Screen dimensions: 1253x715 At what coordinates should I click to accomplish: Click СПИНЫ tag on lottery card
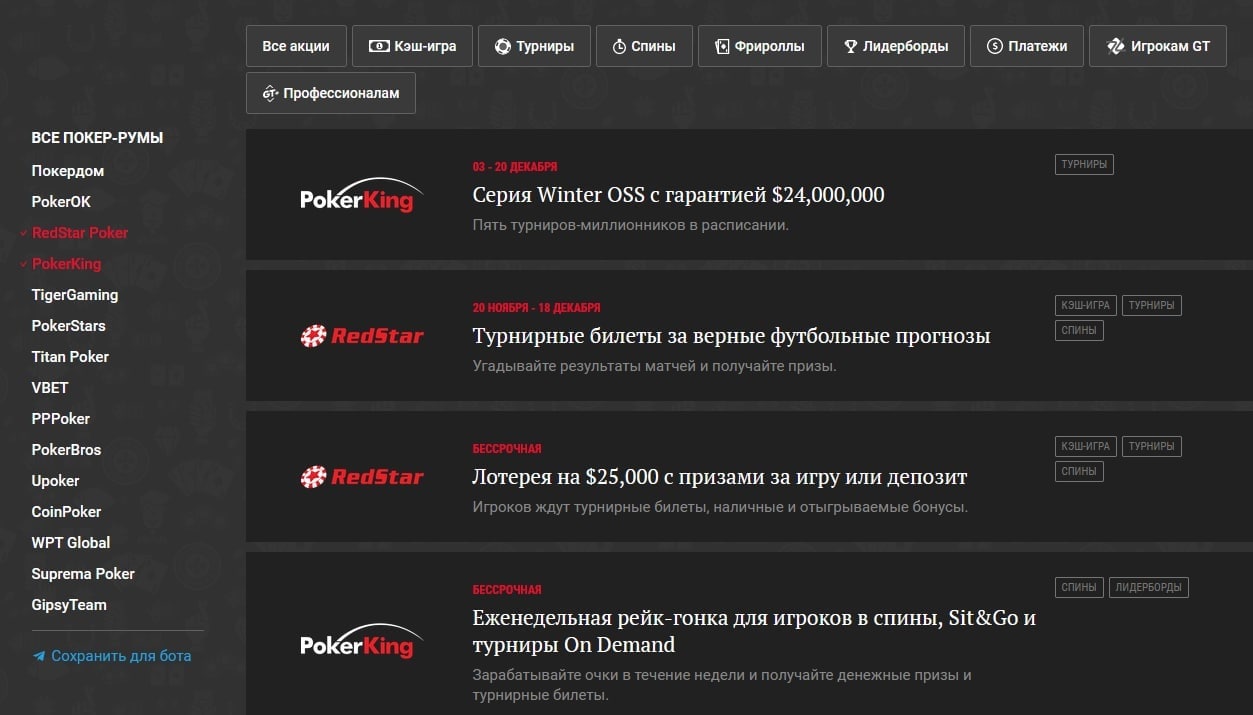click(x=1079, y=471)
